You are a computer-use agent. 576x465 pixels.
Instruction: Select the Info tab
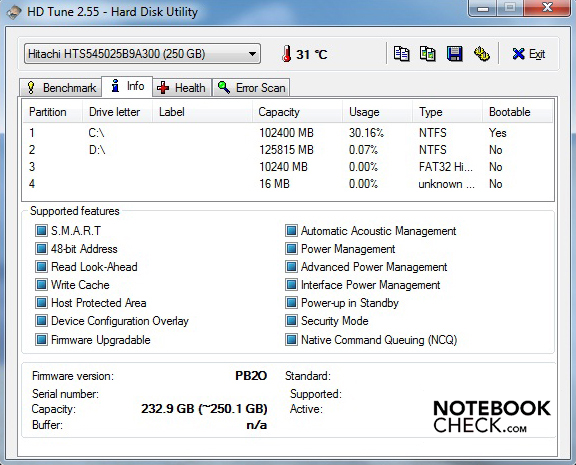click(x=127, y=87)
